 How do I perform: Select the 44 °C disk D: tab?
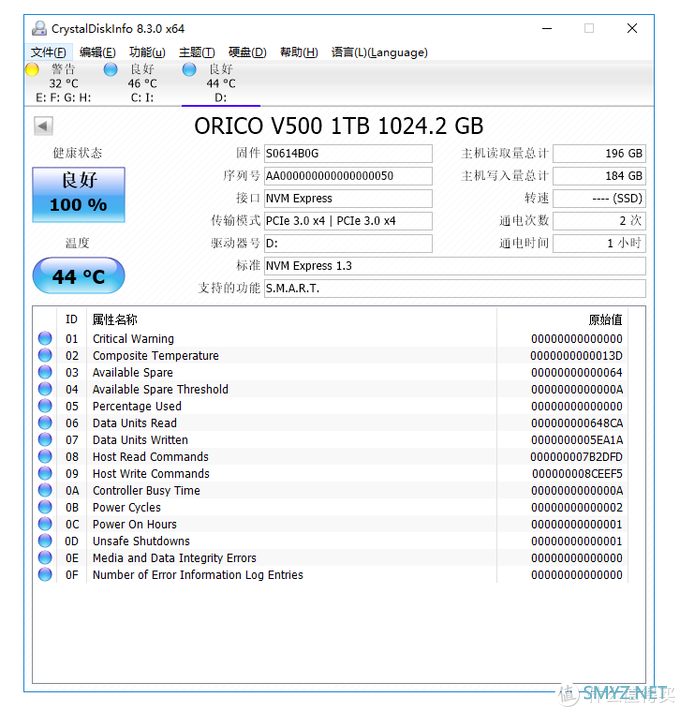[221, 83]
